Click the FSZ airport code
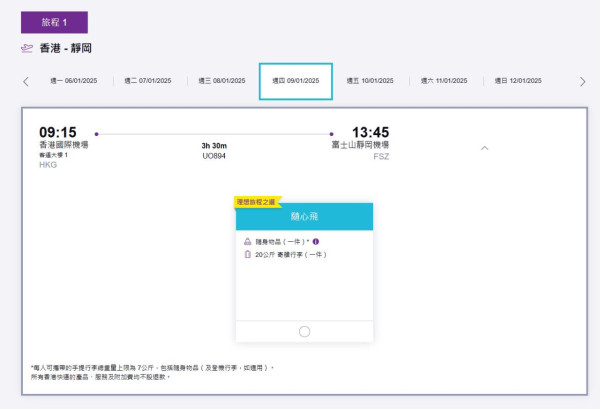Image resolution: width=600 pixels, height=409 pixels. pos(381,156)
